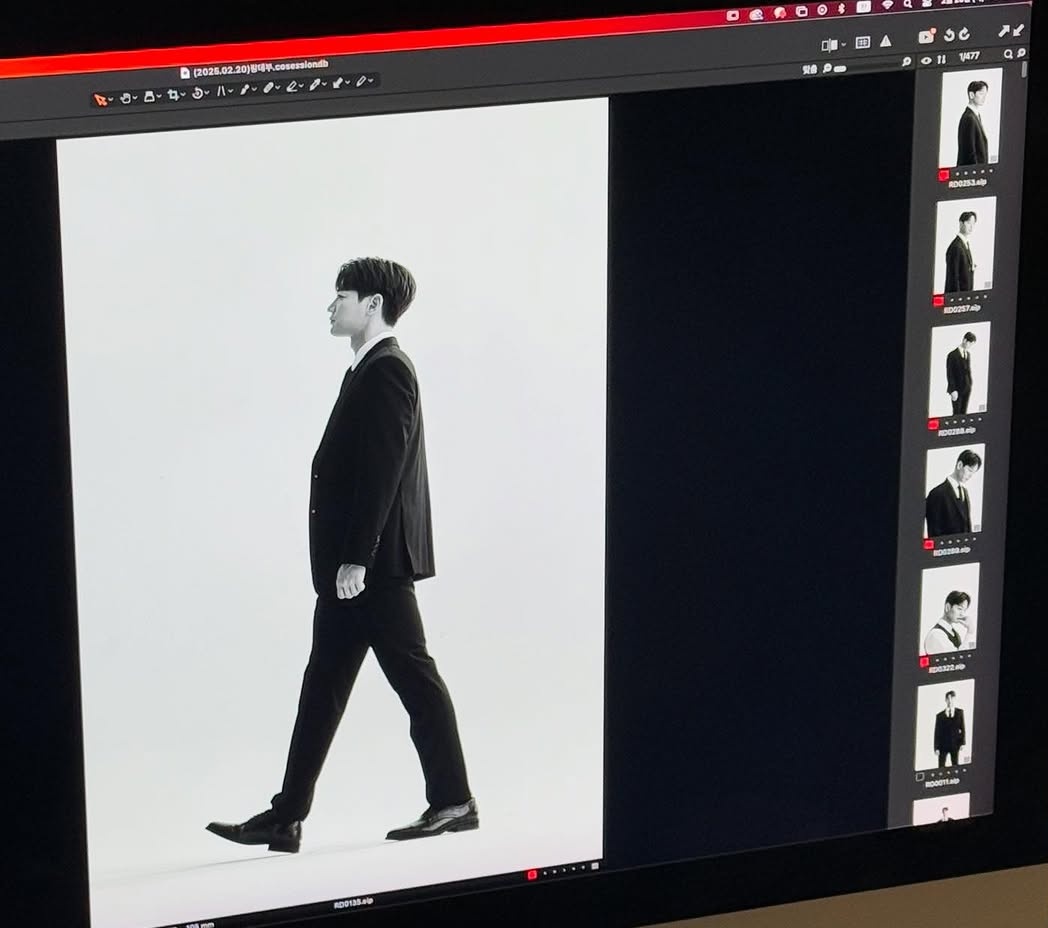Open Annotations pencil tool dropdown arrow
This screenshot has height=928, width=1048.
371,80
